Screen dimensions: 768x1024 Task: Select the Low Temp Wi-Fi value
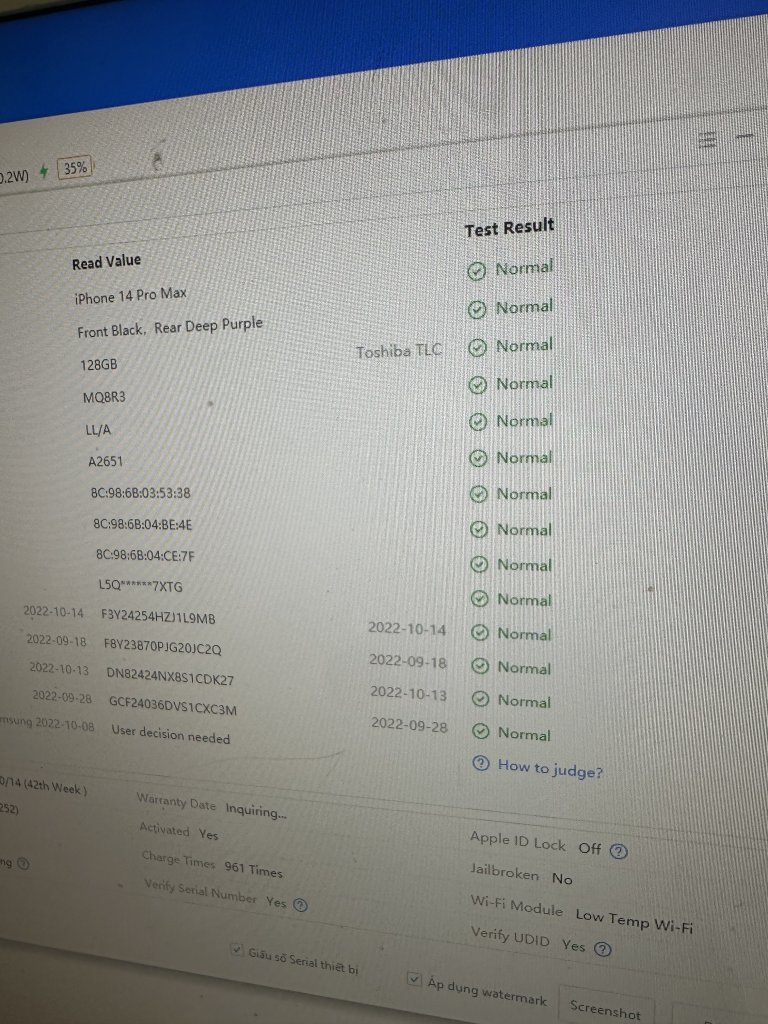pos(634,921)
